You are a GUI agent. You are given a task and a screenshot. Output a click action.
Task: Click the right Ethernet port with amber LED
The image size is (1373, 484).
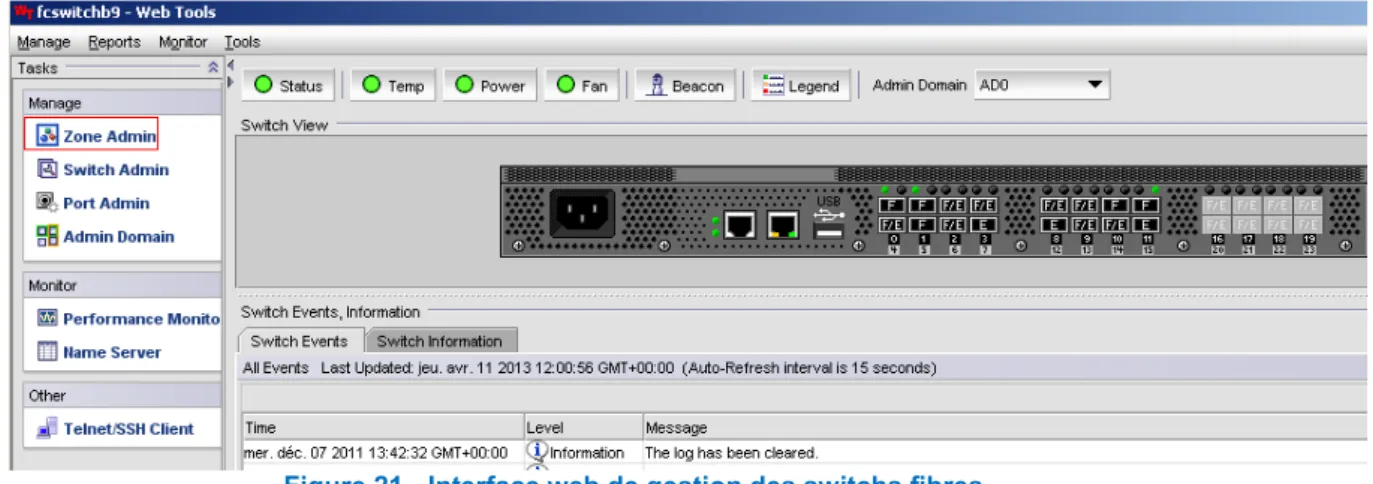coord(783,226)
